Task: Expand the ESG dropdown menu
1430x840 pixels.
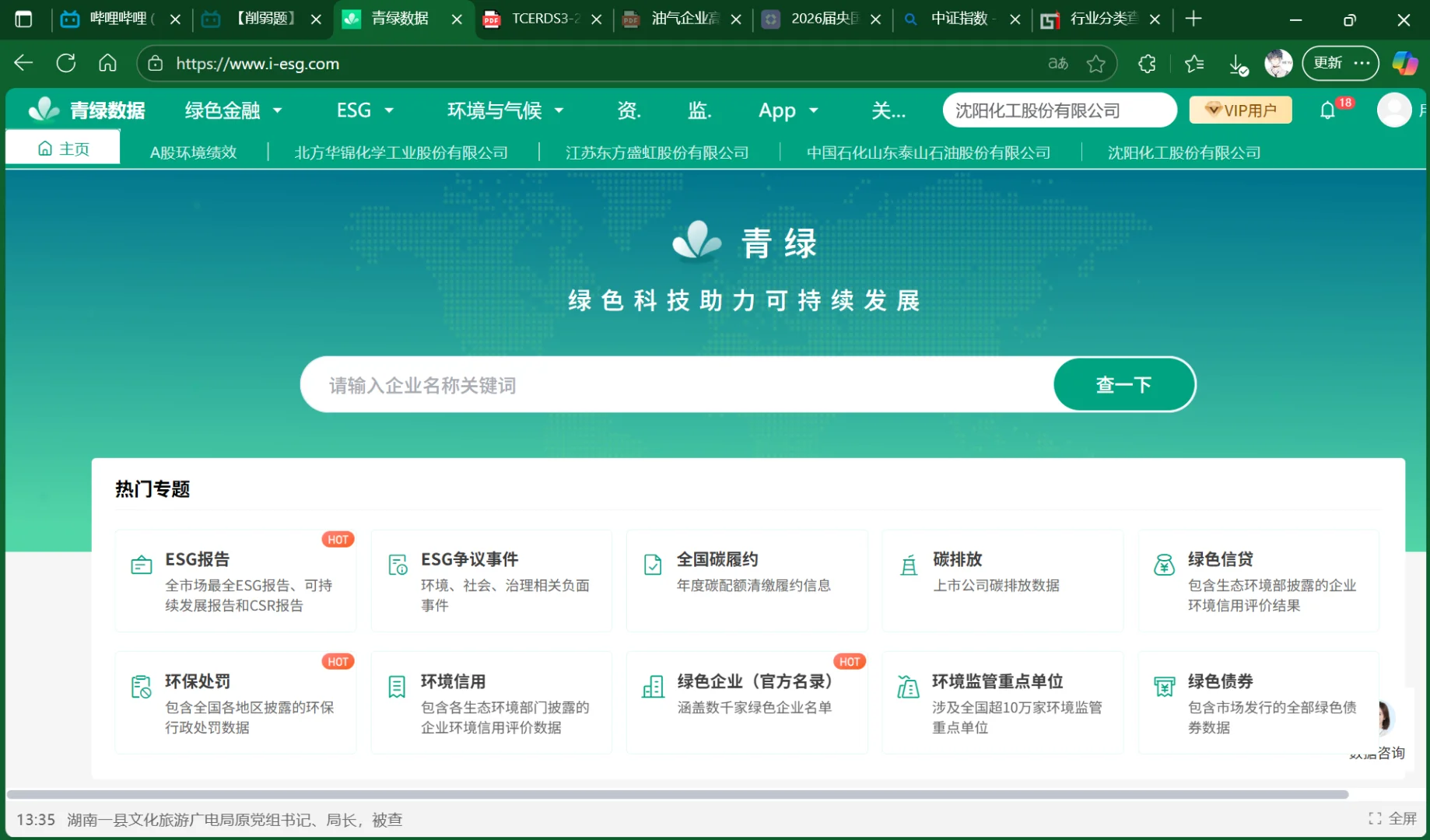Action: pos(365,110)
